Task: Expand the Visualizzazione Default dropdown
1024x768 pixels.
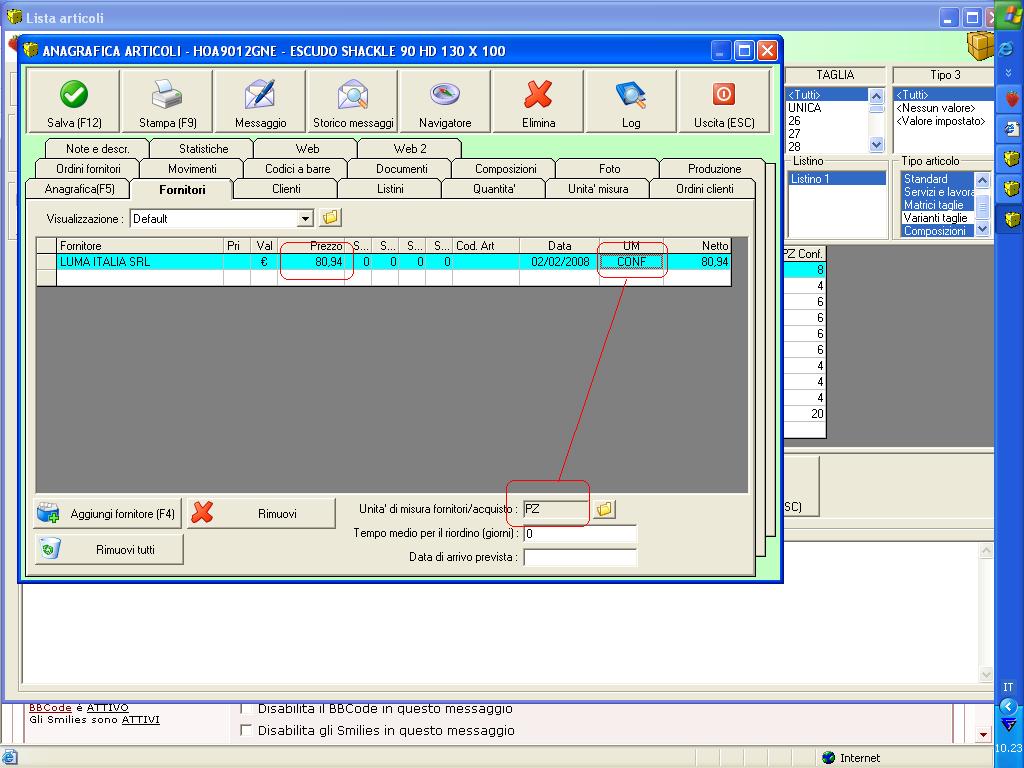Action: (x=305, y=219)
